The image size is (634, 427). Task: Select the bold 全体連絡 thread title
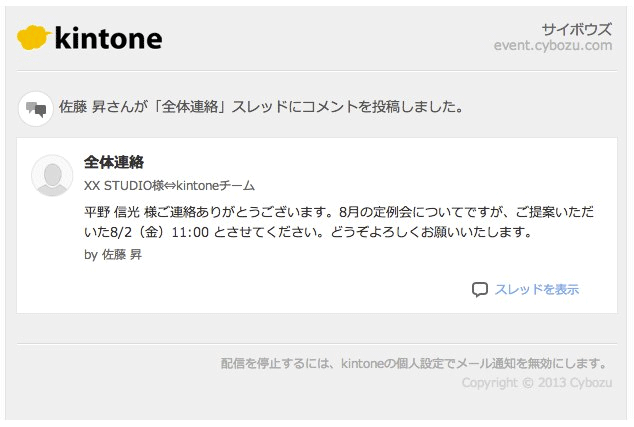click(x=116, y=162)
